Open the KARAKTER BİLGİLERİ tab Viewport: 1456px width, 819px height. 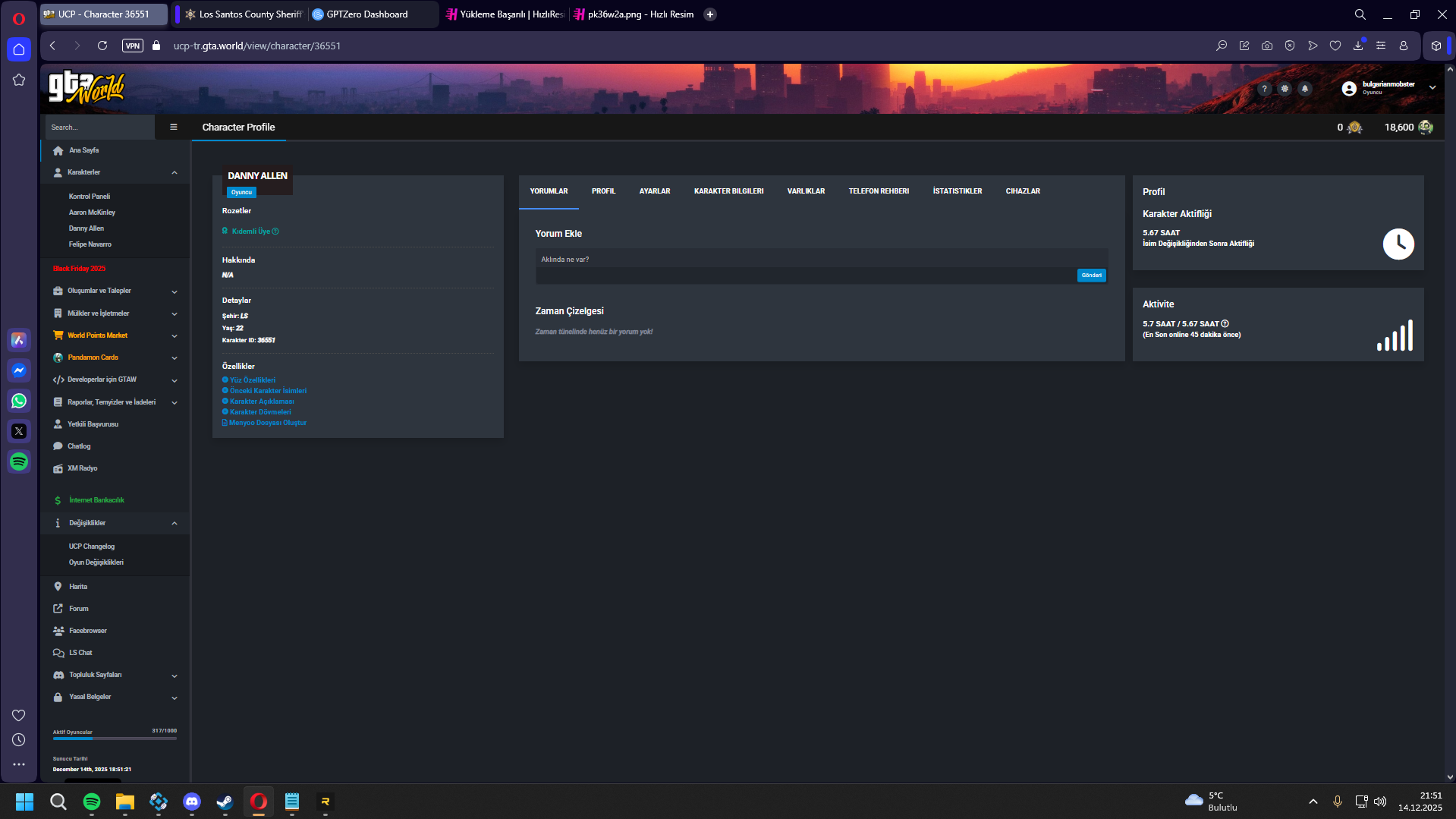[x=728, y=191]
